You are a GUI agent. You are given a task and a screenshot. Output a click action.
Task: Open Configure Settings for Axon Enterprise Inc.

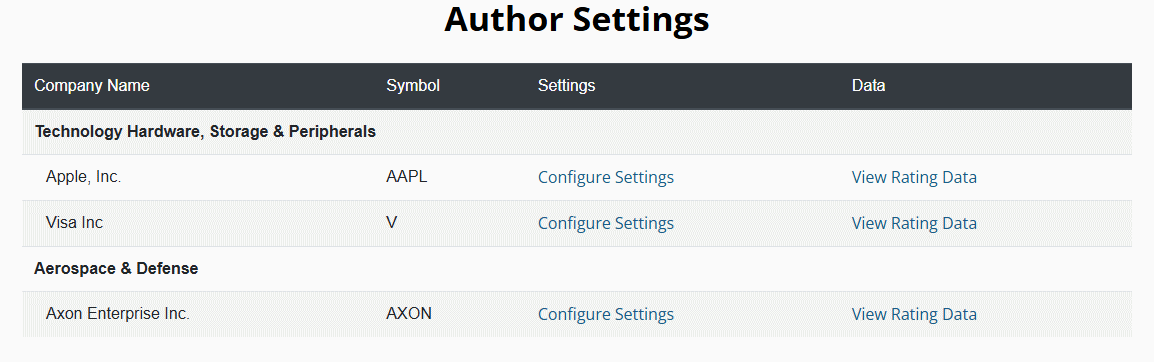606,314
